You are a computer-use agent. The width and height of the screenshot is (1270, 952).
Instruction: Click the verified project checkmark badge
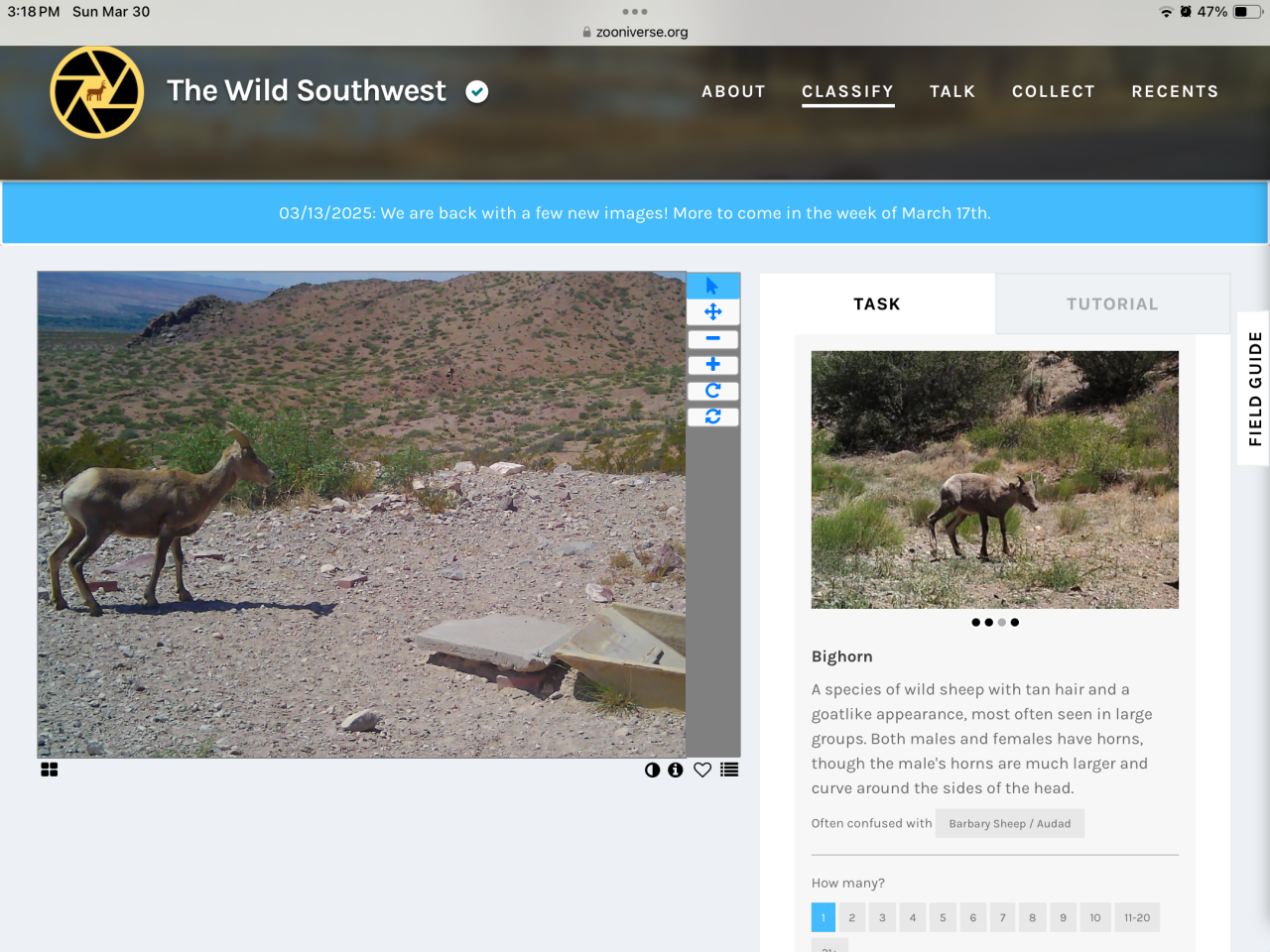(477, 92)
